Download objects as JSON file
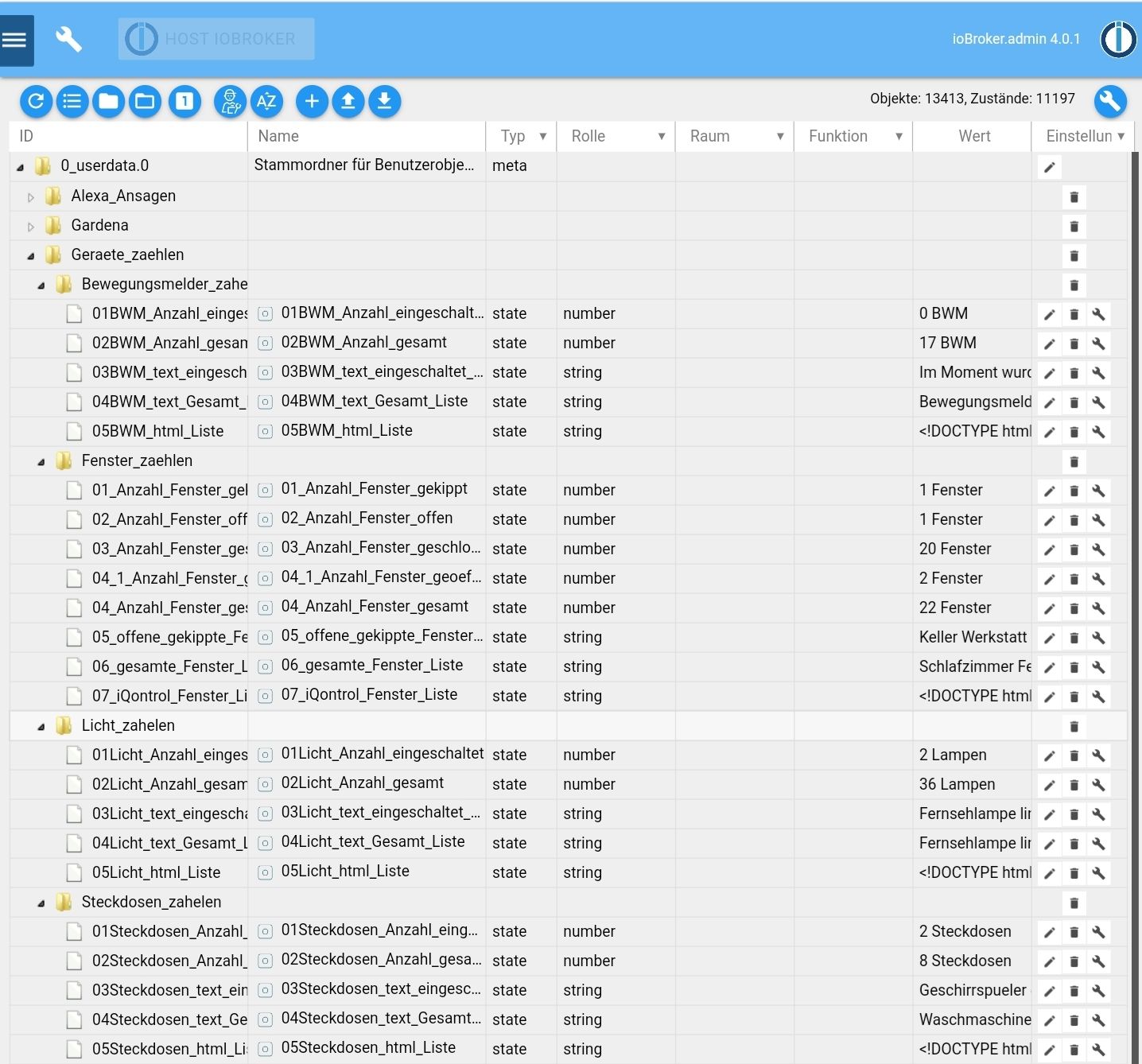The height and width of the screenshot is (1064, 1142). (x=384, y=101)
